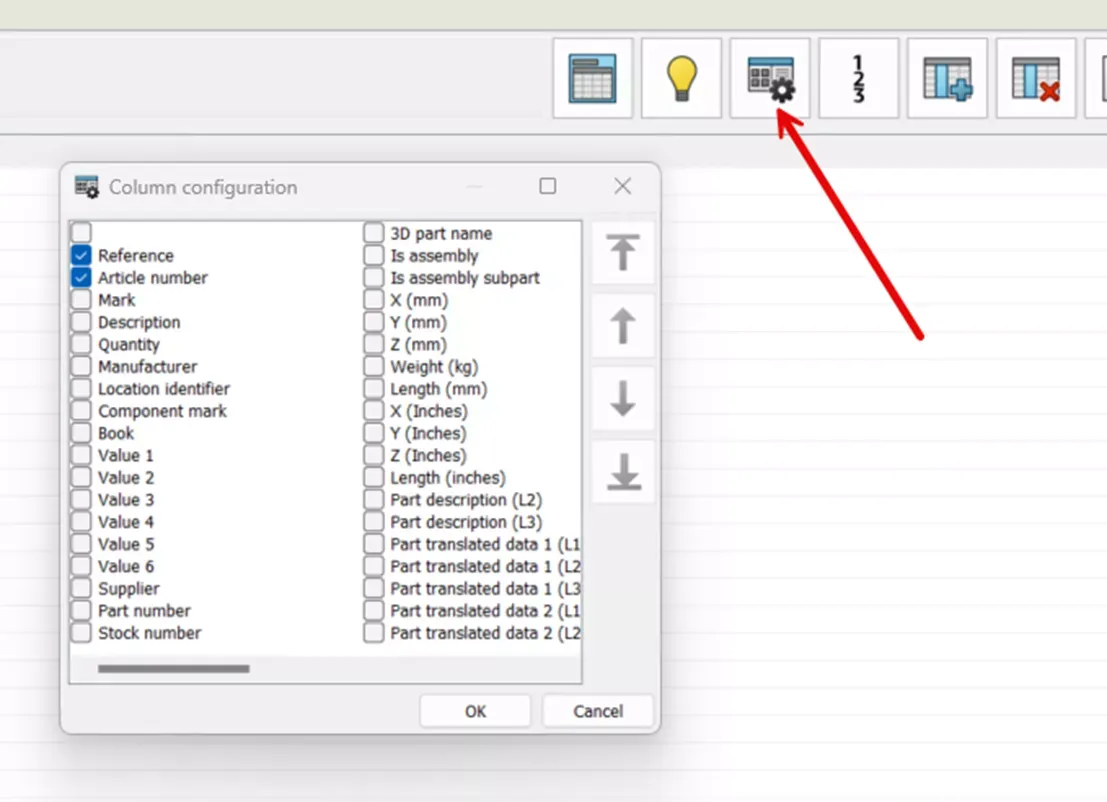Move selected column down one position
The width and height of the screenshot is (1107, 802).
pyautogui.click(x=623, y=399)
